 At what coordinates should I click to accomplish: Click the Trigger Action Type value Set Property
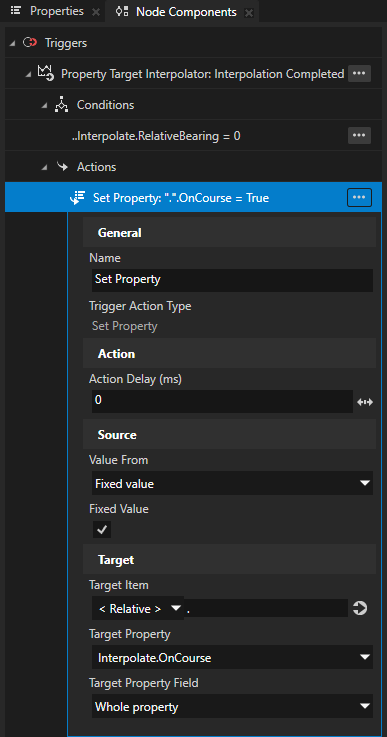click(125, 326)
